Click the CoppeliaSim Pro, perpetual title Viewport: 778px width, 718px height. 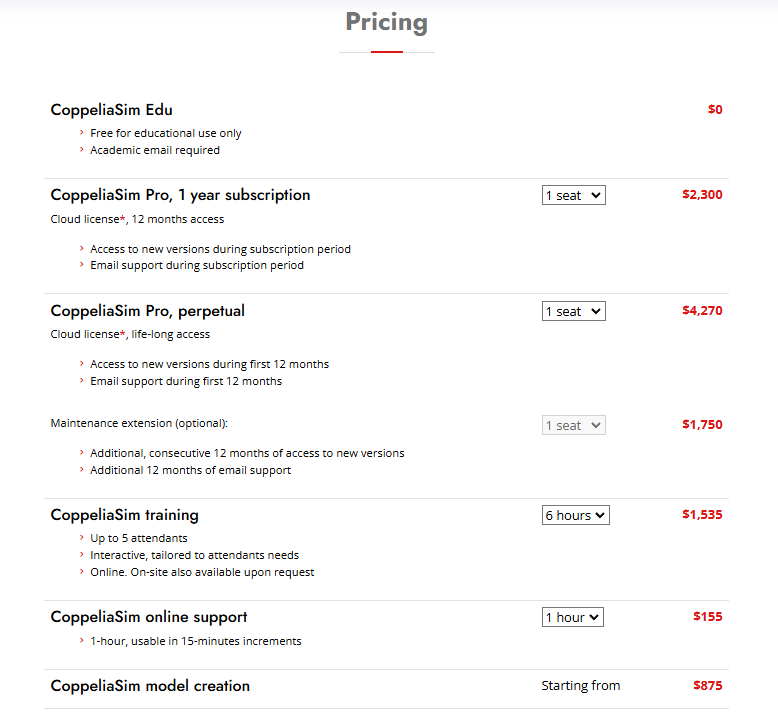point(147,311)
